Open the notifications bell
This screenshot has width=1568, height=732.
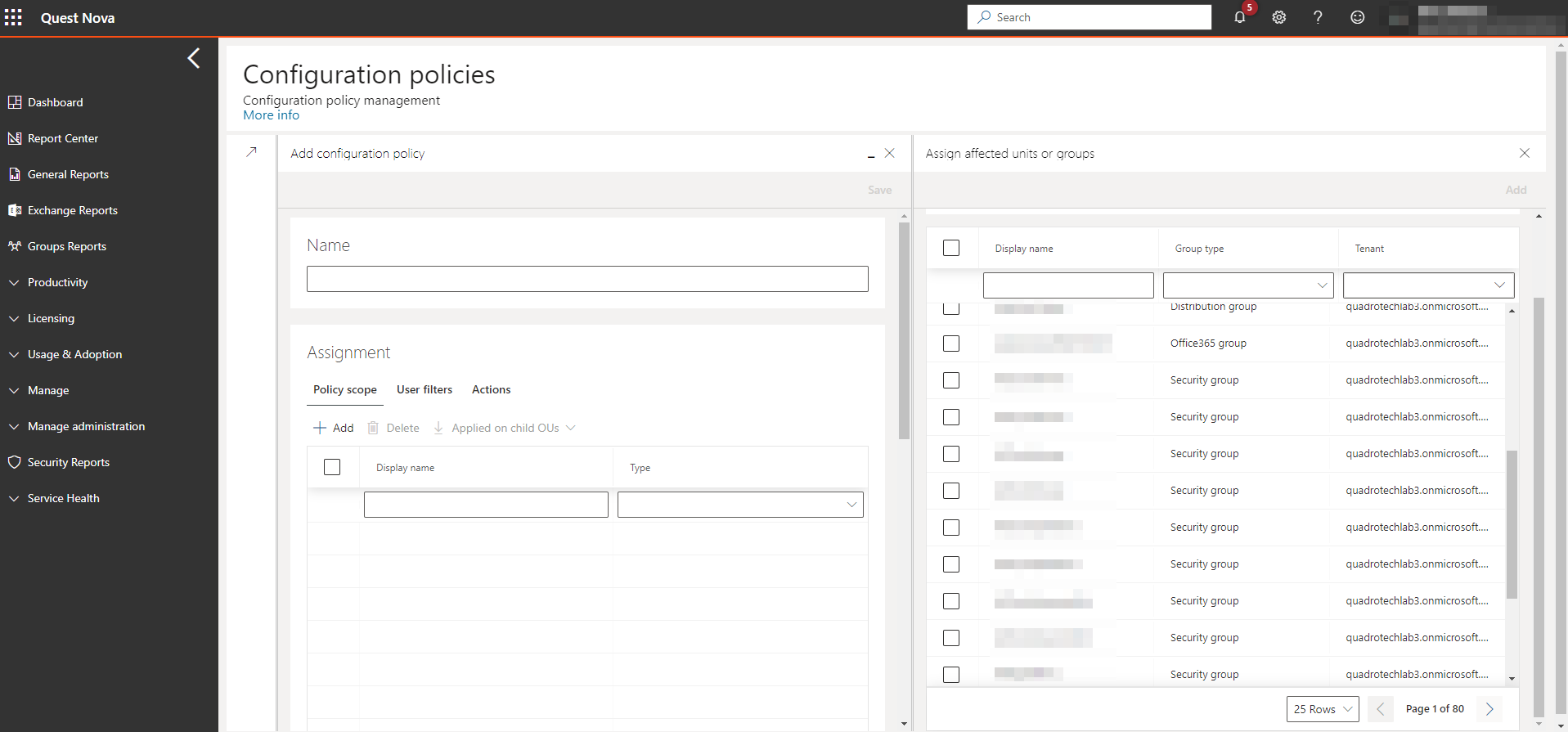point(1240,17)
